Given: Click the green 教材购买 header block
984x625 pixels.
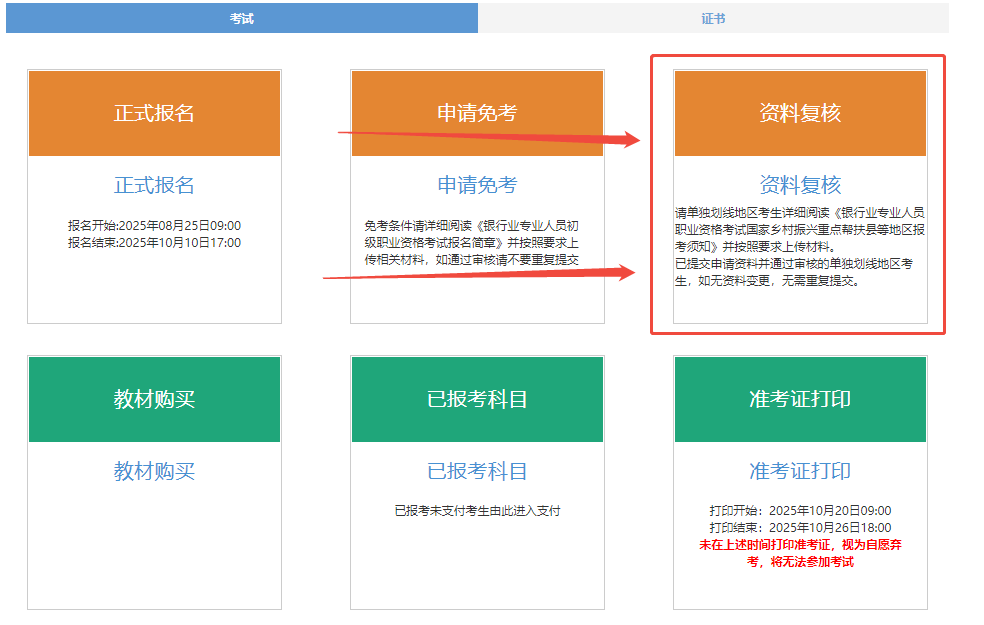Looking at the screenshot, I should click(154, 399).
